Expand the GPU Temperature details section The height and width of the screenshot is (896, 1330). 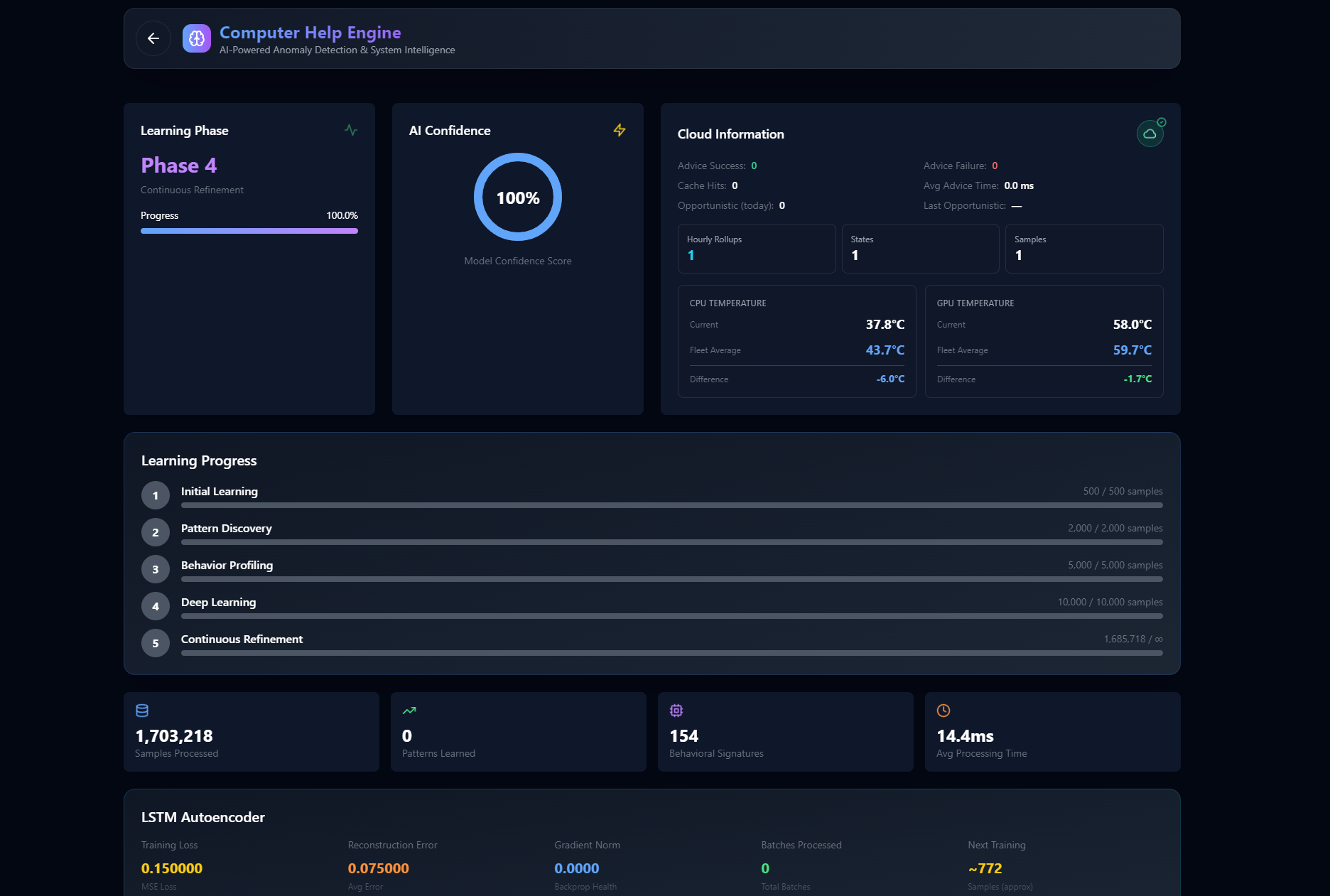(1043, 341)
